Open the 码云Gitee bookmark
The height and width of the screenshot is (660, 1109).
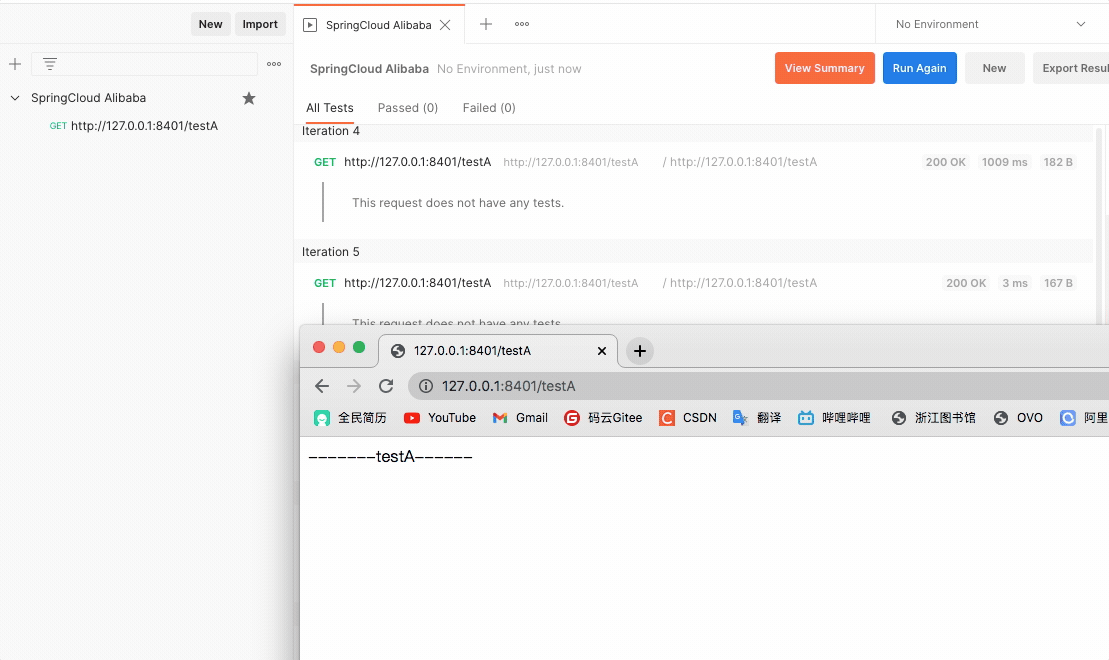[603, 418]
